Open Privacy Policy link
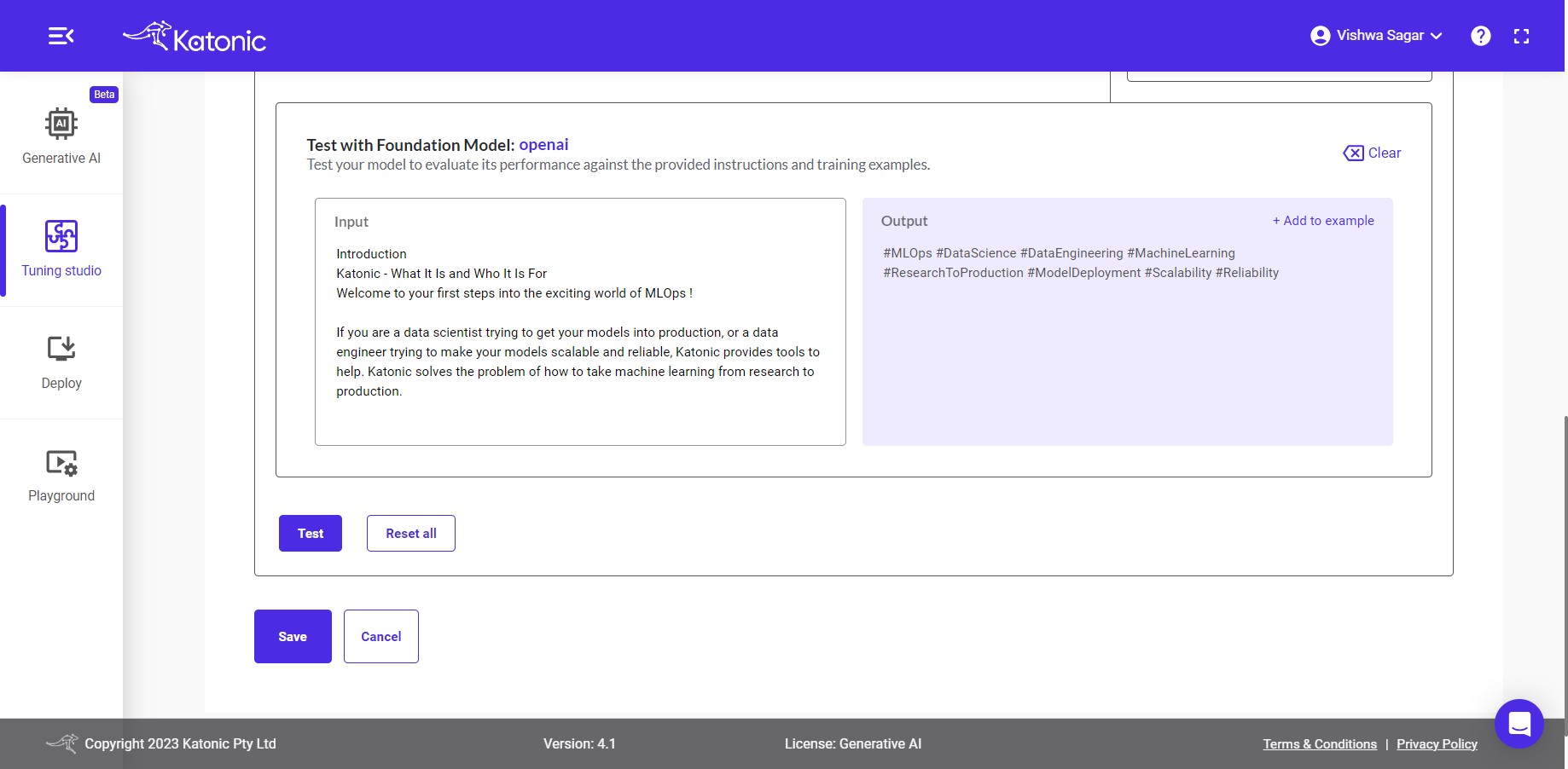The image size is (1568, 769). click(x=1437, y=744)
